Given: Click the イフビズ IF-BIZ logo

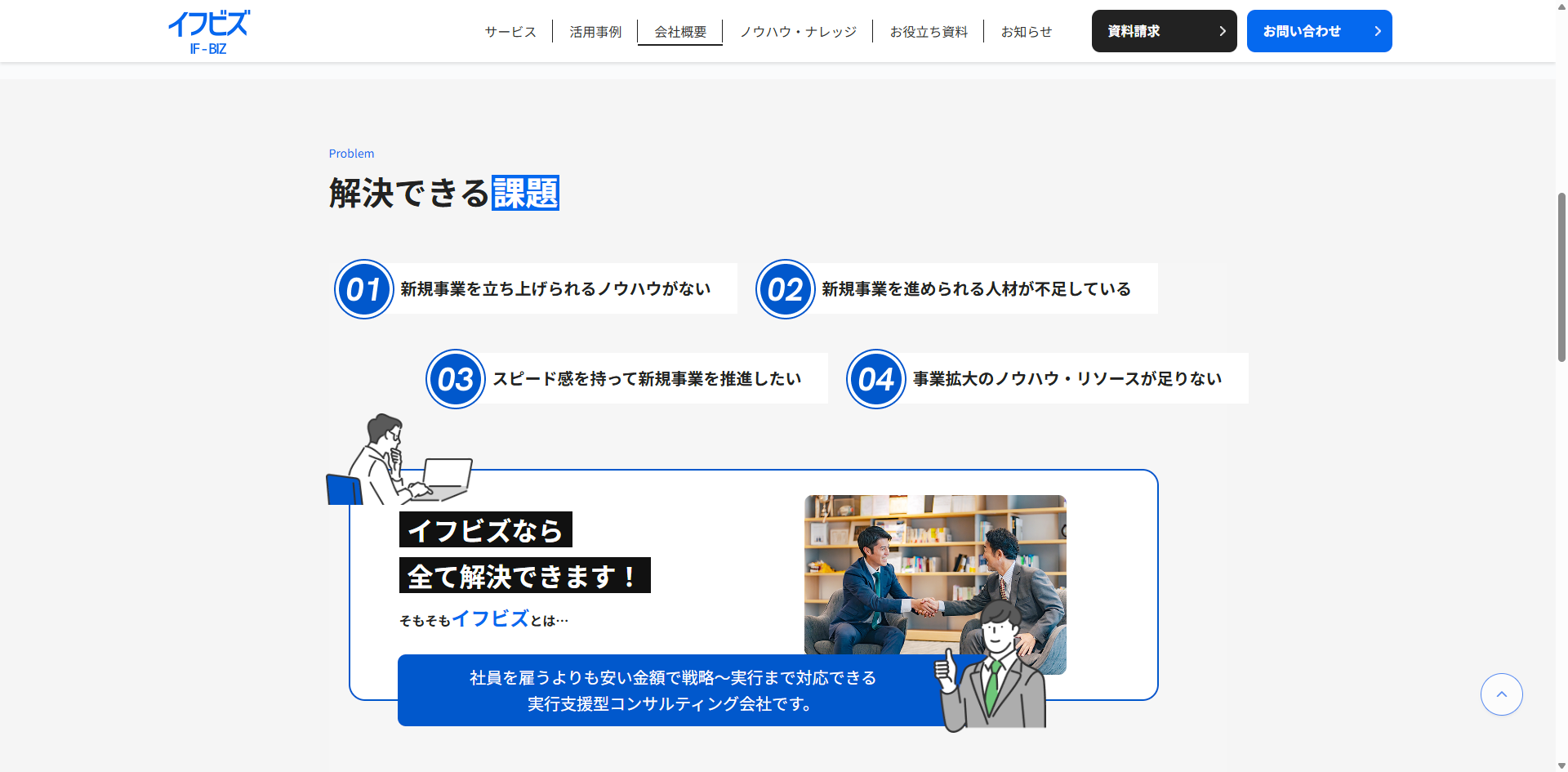Looking at the screenshot, I should pyautogui.click(x=208, y=32).
